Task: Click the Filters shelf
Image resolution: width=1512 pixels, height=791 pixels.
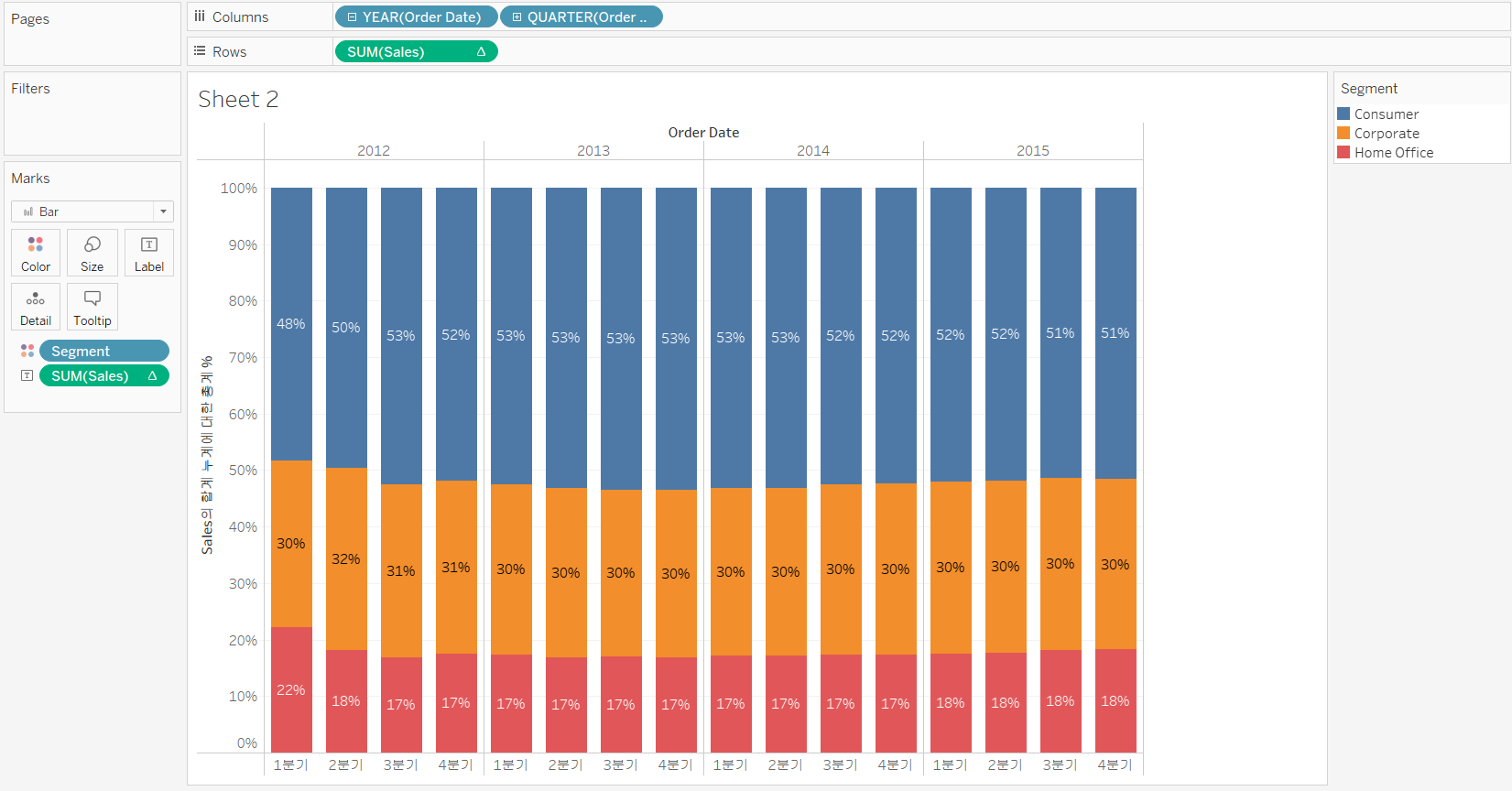Action: [x=92, y=114]
